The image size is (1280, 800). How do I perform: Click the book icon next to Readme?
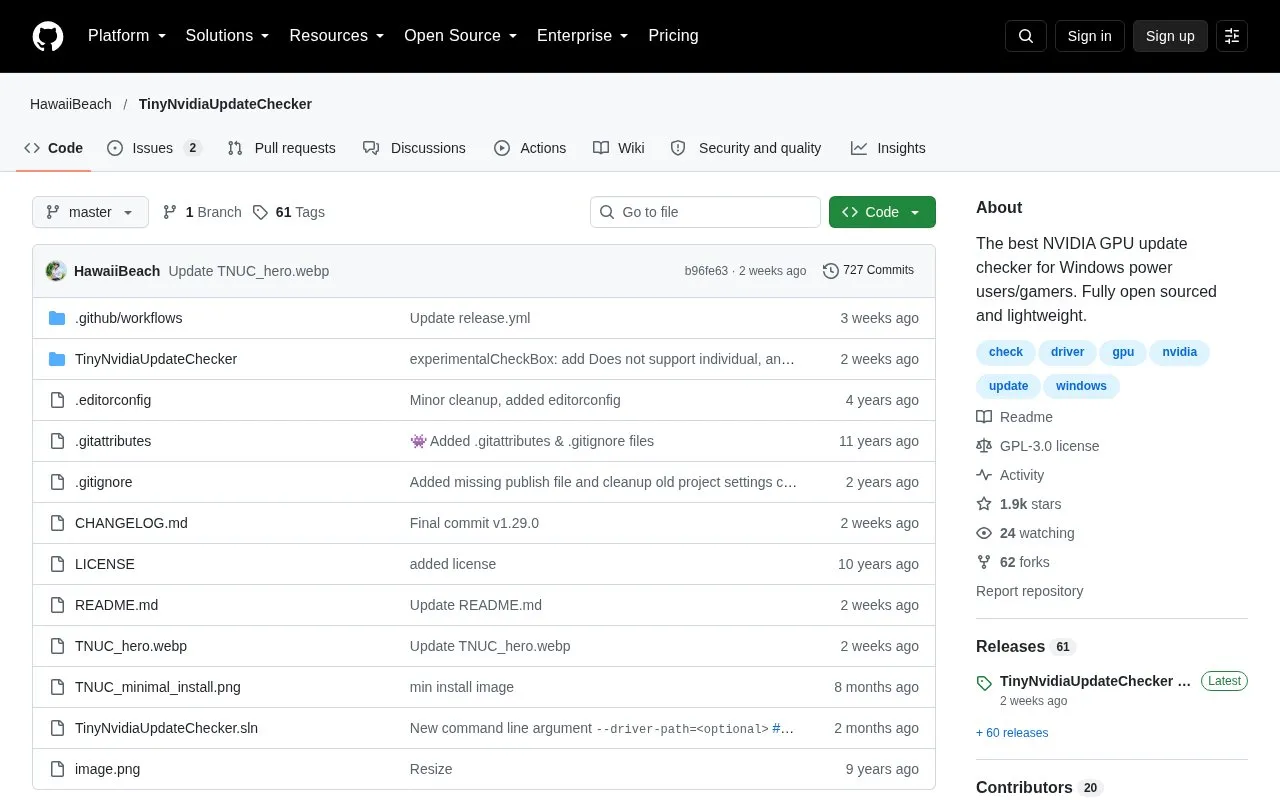[x=984, y=417]
